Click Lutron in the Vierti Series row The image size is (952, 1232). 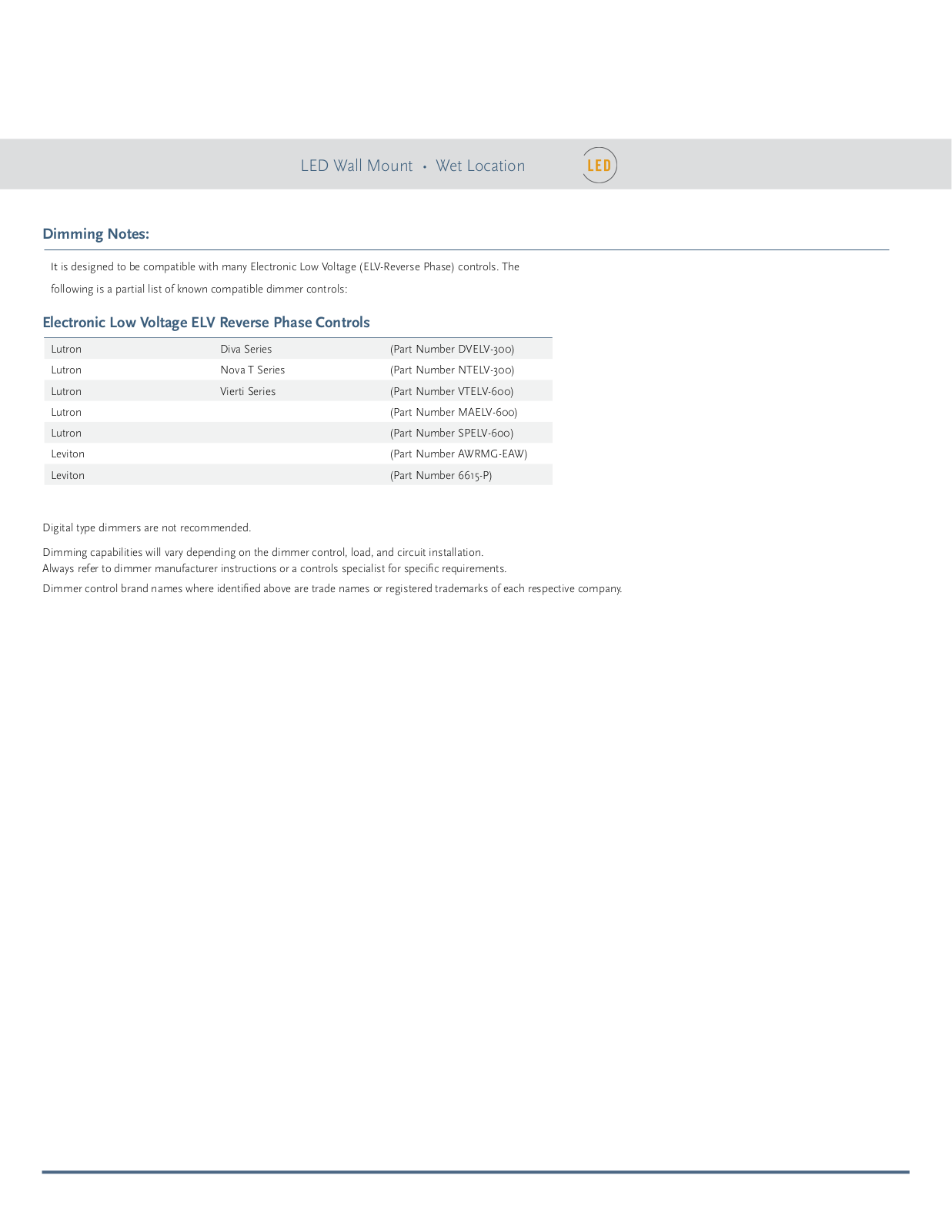point(66,391)
